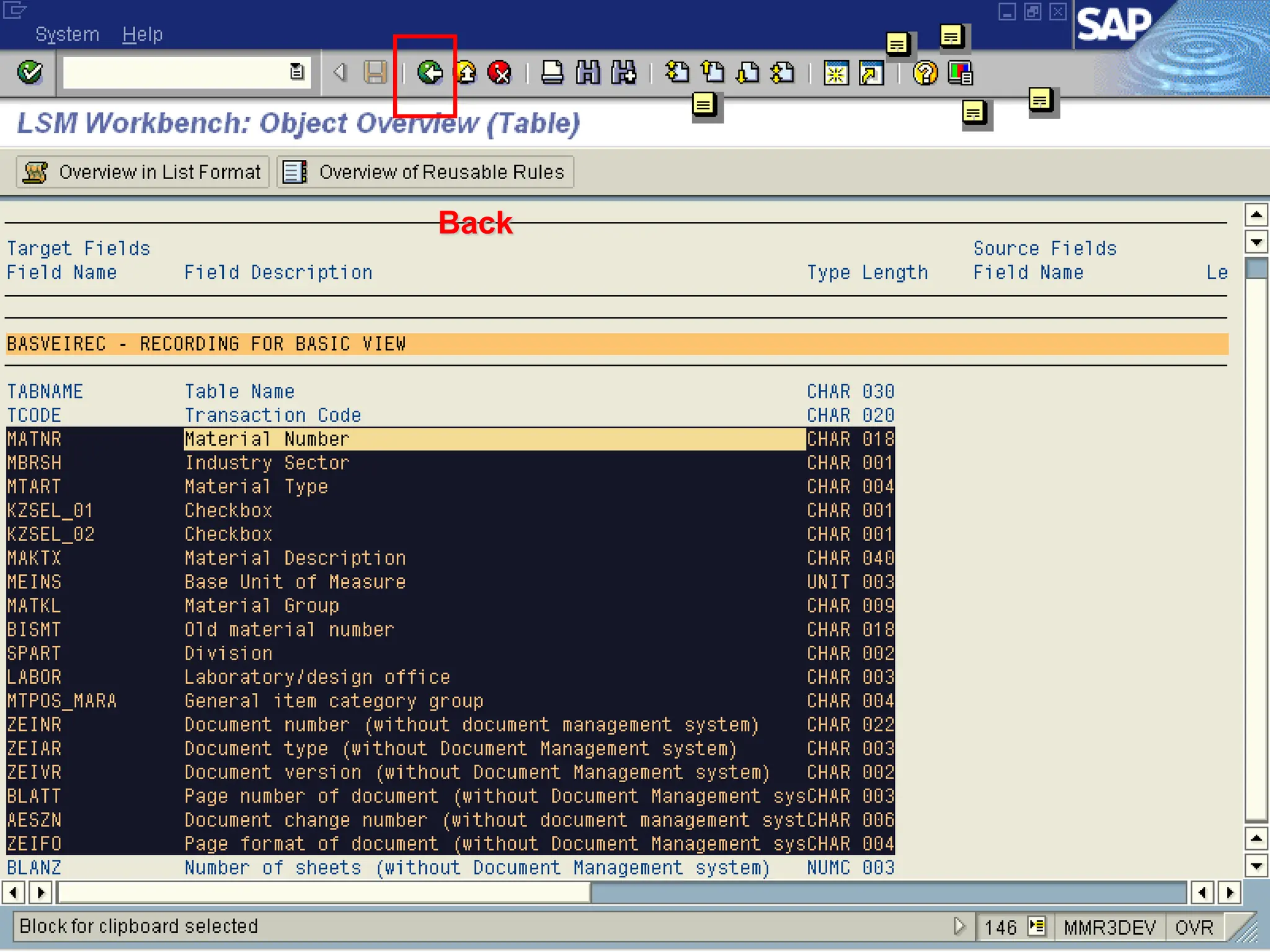Expand status bar message arrow
The height and width of the screenshot is (952, 1270).
click(x=959, y=927)
